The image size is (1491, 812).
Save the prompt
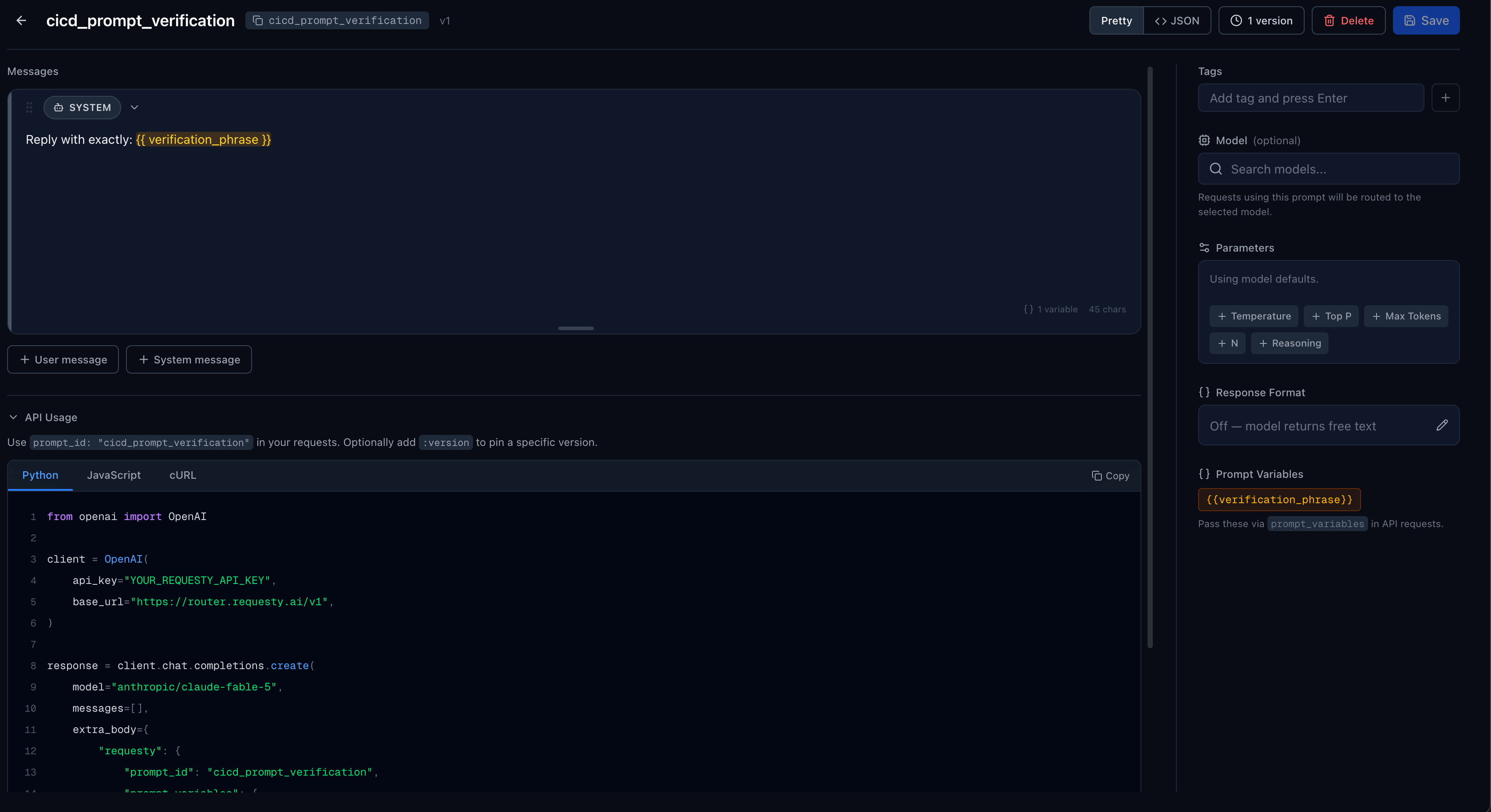coord(1426,20)
